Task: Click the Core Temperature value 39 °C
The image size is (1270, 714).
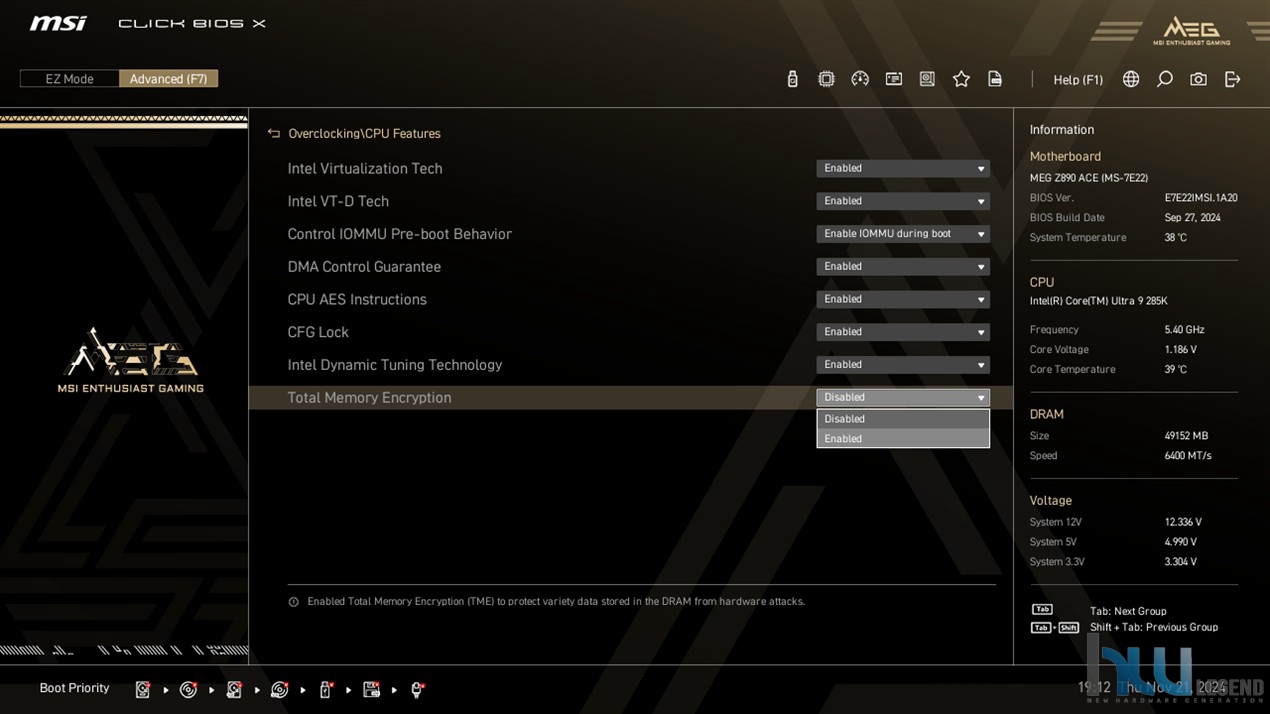Action: click(x=1176, y=370)
